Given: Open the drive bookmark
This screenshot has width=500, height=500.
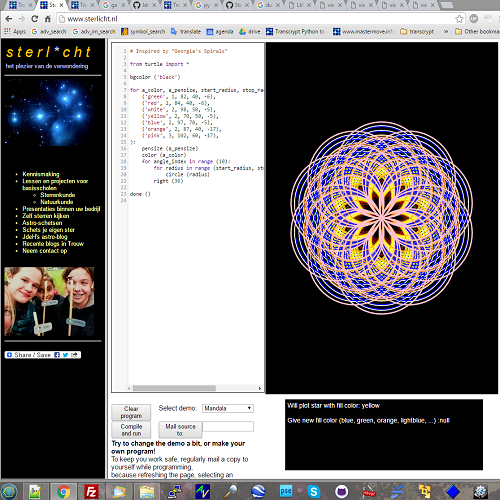Looking at the screenshot, I should coord(250,32).
